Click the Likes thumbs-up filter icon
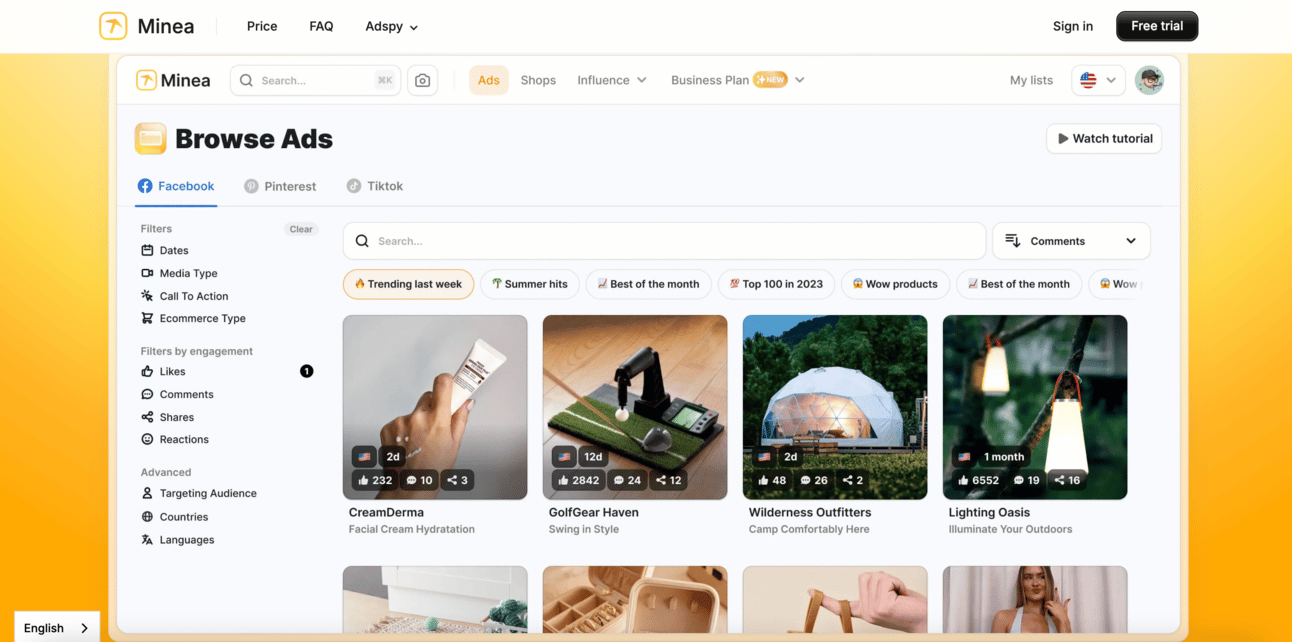 click(x=147, y=372)
